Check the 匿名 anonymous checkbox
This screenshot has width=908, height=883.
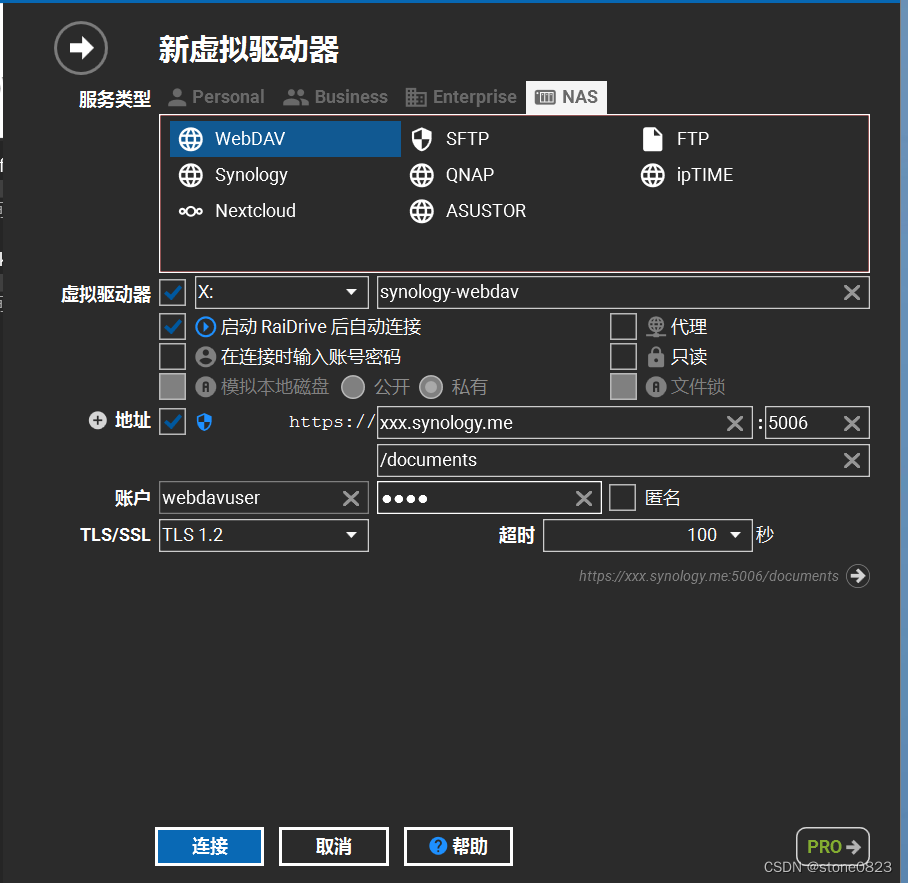click(x=623, y=497)
